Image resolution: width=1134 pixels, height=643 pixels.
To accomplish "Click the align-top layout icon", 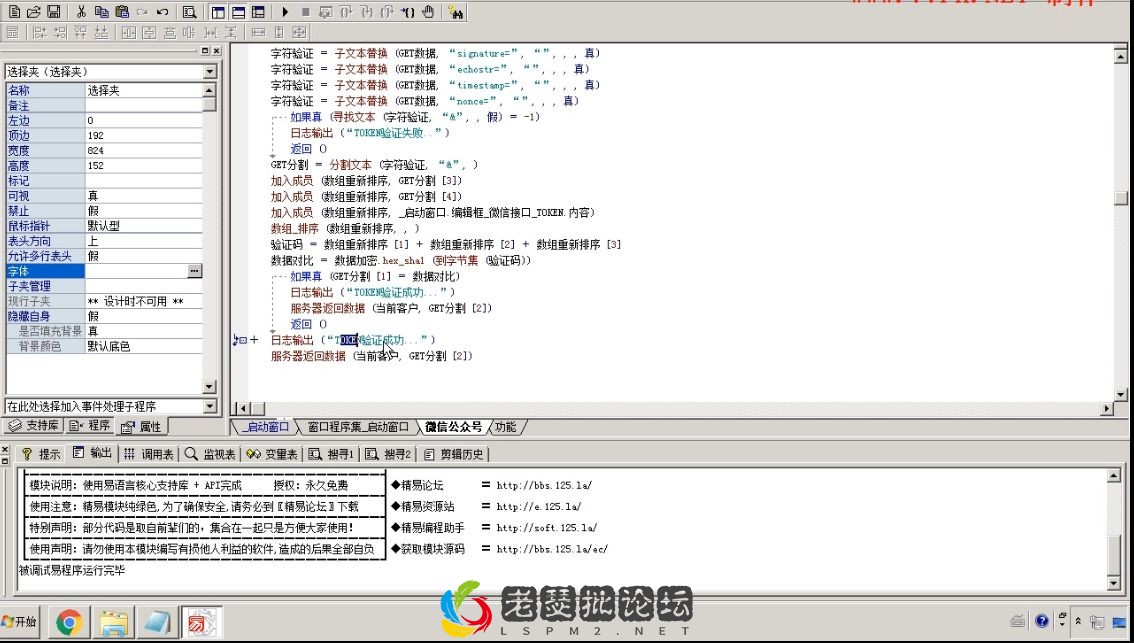I will click(80, 33).
